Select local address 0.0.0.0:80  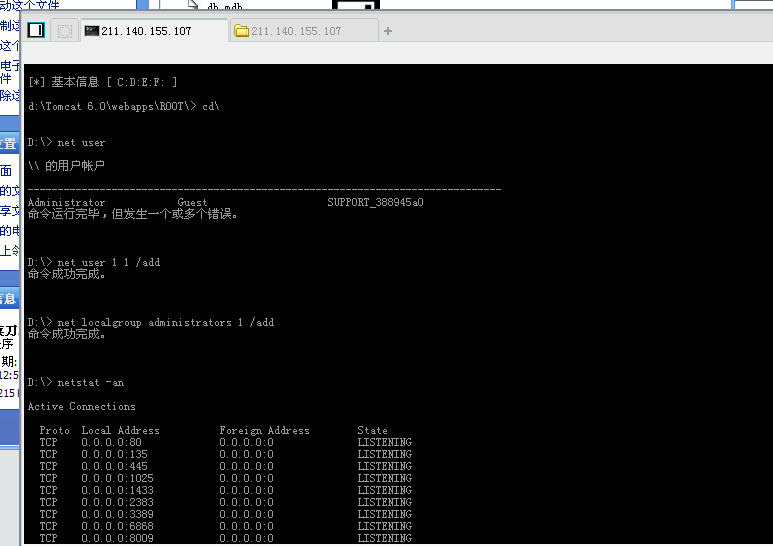111,443
